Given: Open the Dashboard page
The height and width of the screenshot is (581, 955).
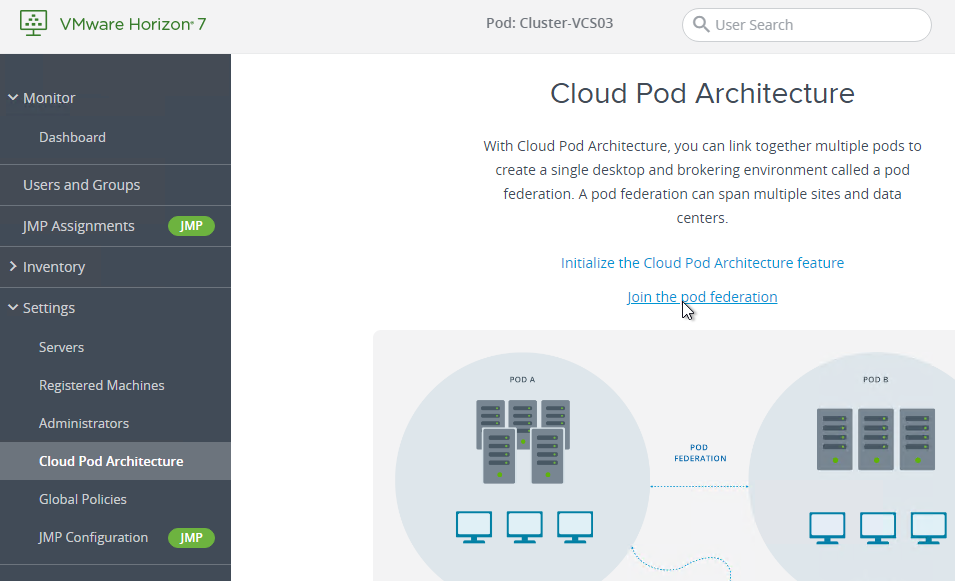Looking at the screenshot, I should [x=72, y=138].
